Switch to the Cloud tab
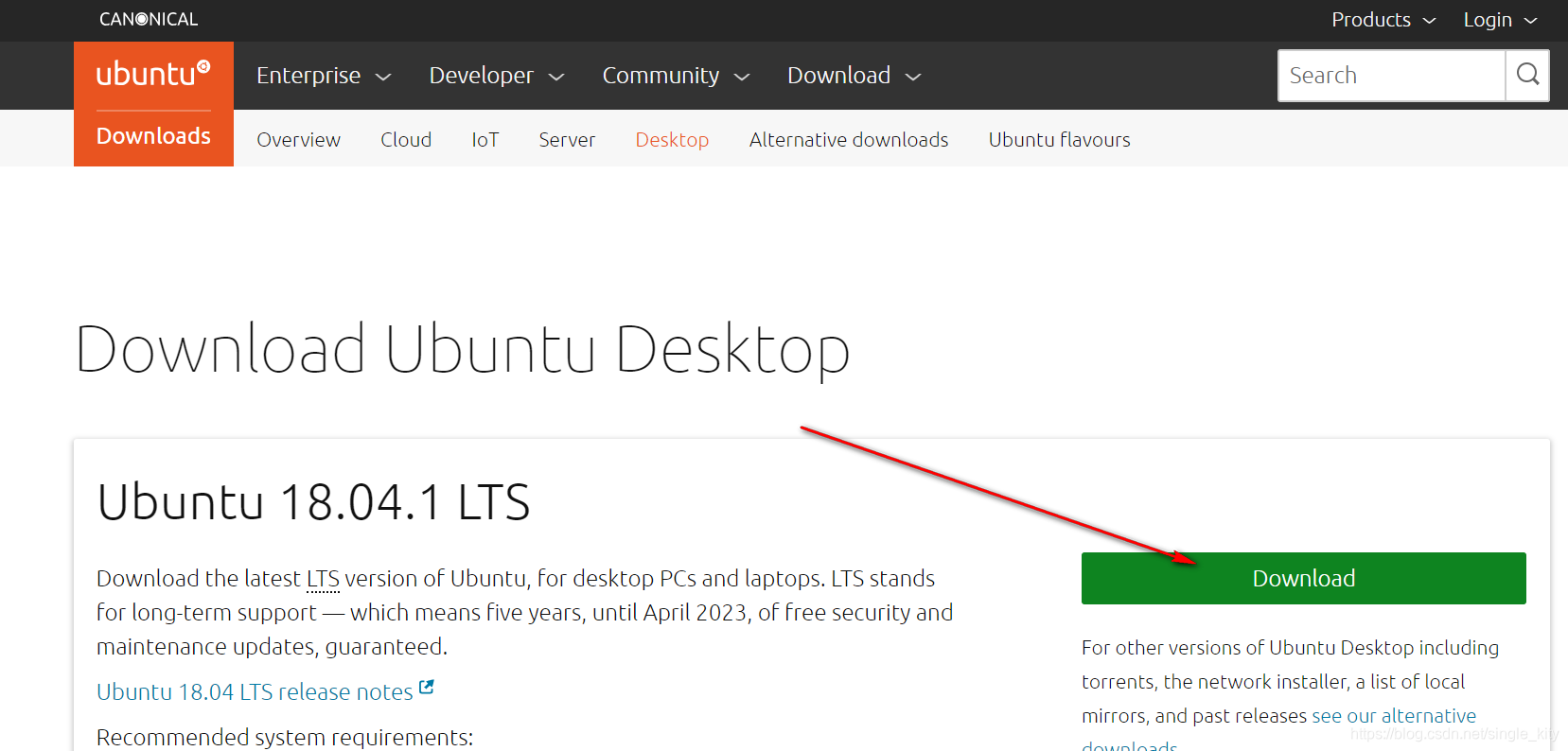1568x751 pixels. click(x=406, y=140)
